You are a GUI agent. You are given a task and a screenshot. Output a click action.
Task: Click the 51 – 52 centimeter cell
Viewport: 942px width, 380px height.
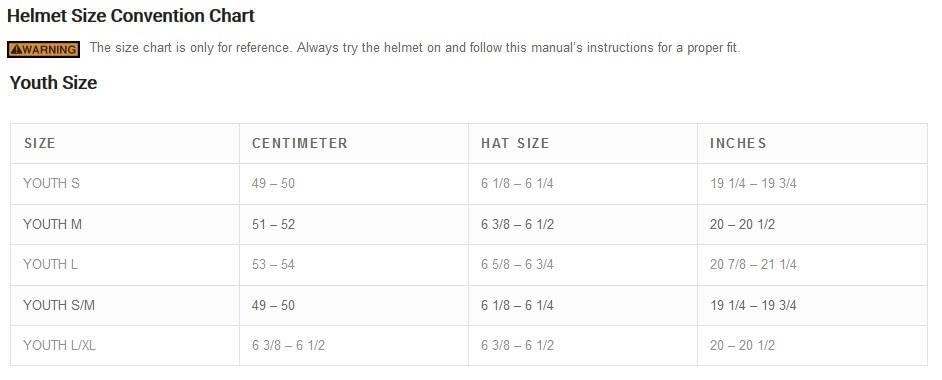coord(273,225)
